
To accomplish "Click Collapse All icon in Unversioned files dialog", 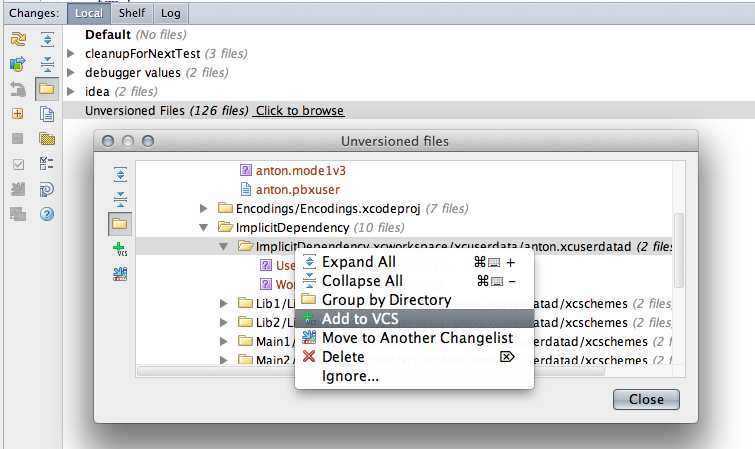I will [x=120, y=198].
